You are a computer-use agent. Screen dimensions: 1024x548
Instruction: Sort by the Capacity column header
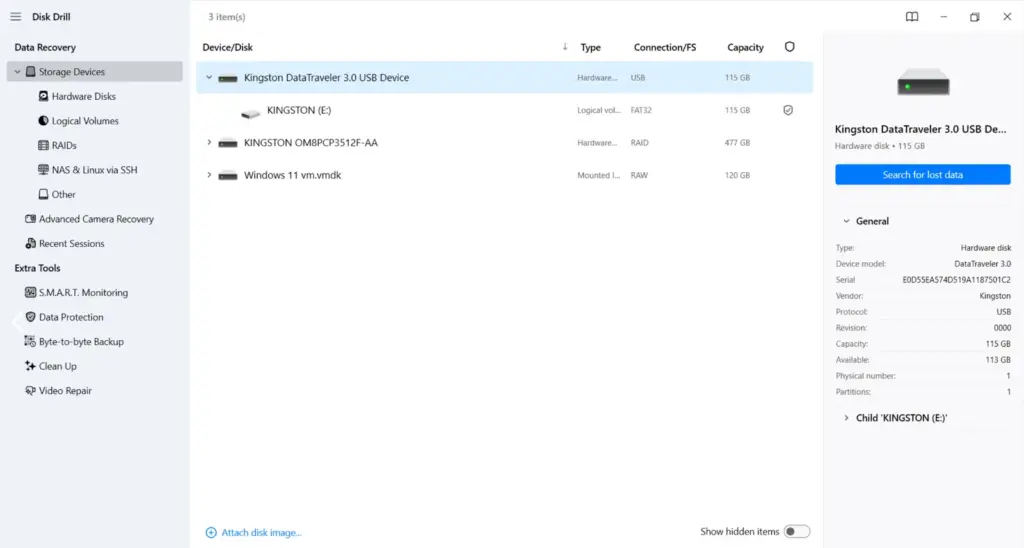pos(745,47)
